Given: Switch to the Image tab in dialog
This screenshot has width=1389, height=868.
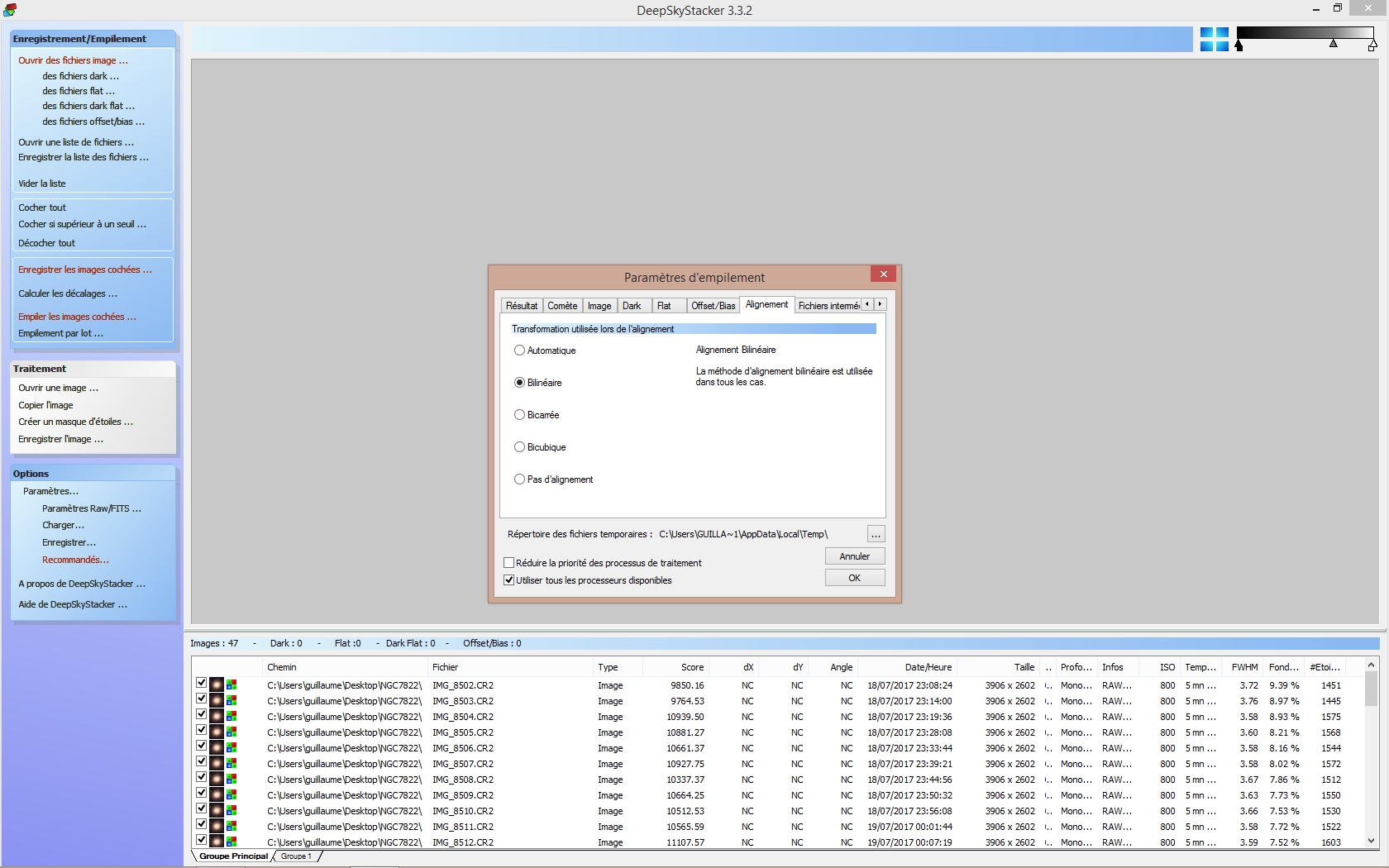Looking at the screenshot, I should coord(599,306).
